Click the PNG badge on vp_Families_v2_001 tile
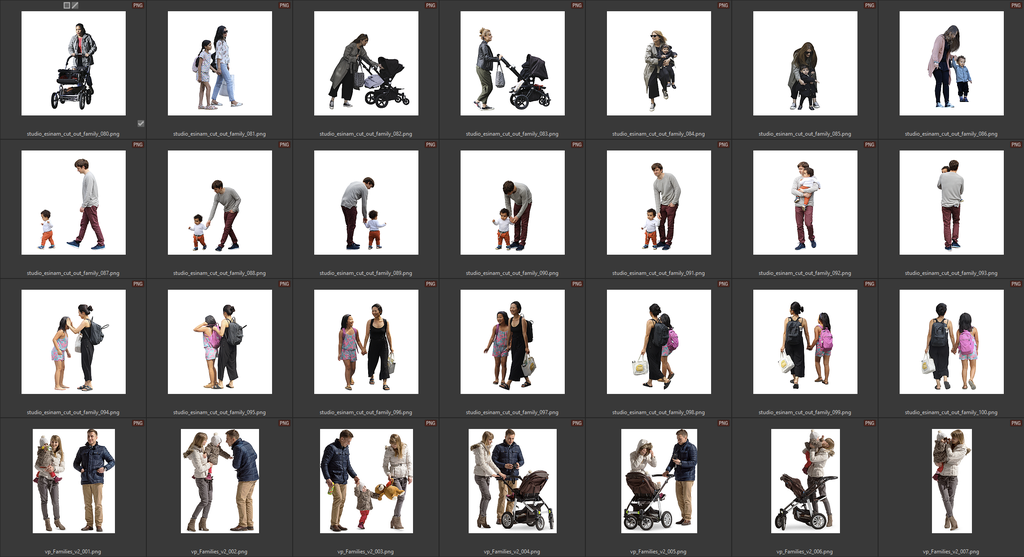The width and height of the screenshot is (1024, 557). point(138,423)
